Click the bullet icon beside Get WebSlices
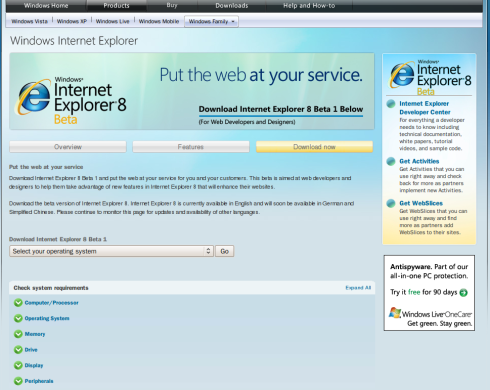The width and height of the screenshot is (490, 390). click(x=391, y=203)
